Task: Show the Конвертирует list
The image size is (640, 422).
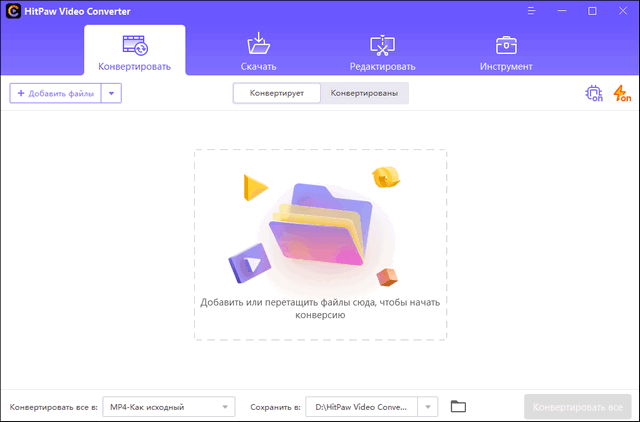Action: click(x=277, y=93)
